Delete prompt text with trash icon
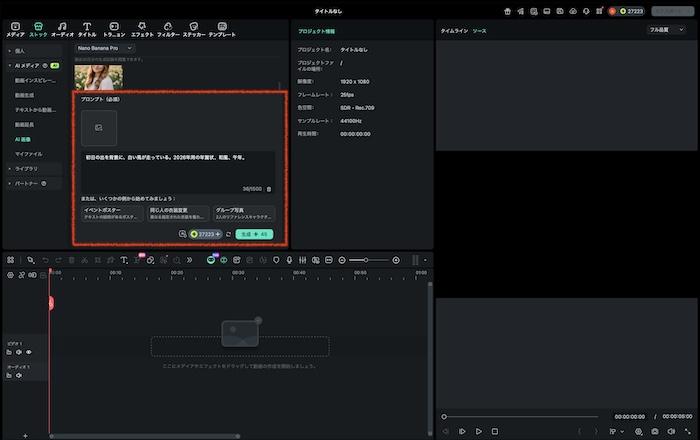This screenshot has height=440, width=700. [x=268, y=189]
